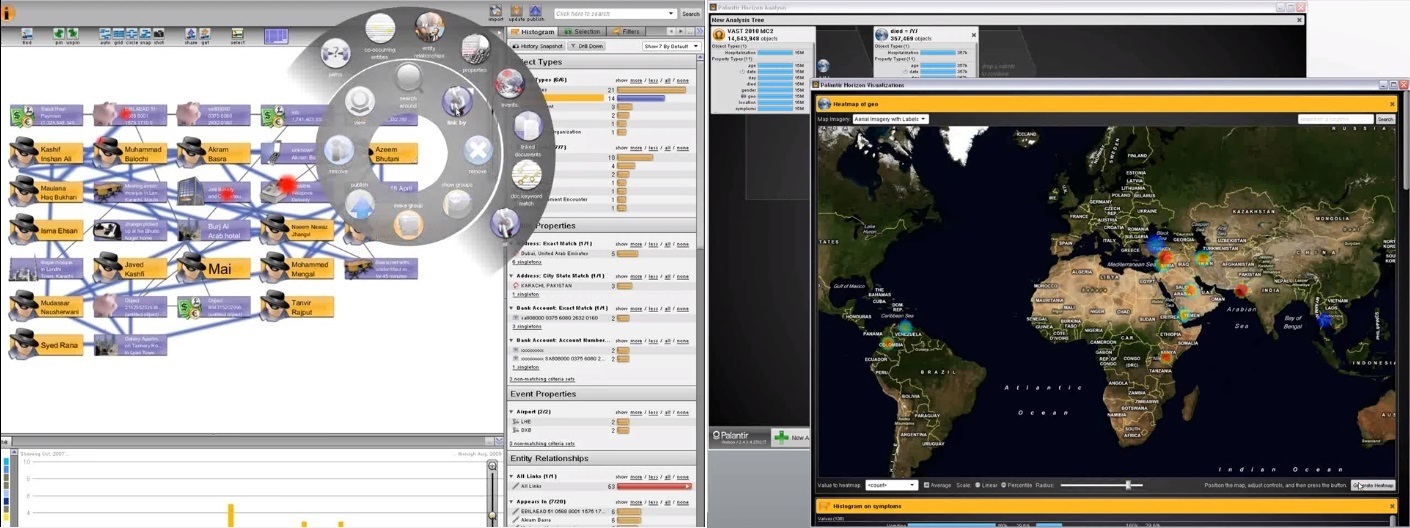The height and width of the screenshot is (528, 1410).
Task: Choose doc keyword match in radial menu
Action: click(x=527, y=174)
